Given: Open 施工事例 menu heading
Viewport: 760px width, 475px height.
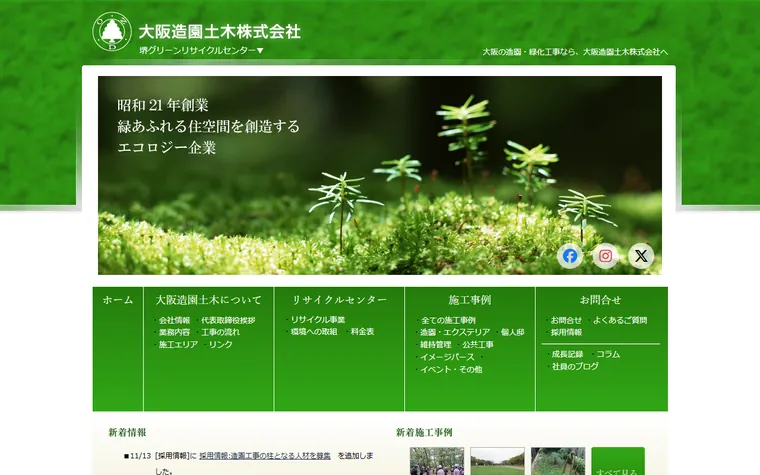Looking at the screenshot, I should tap(470, 300).
